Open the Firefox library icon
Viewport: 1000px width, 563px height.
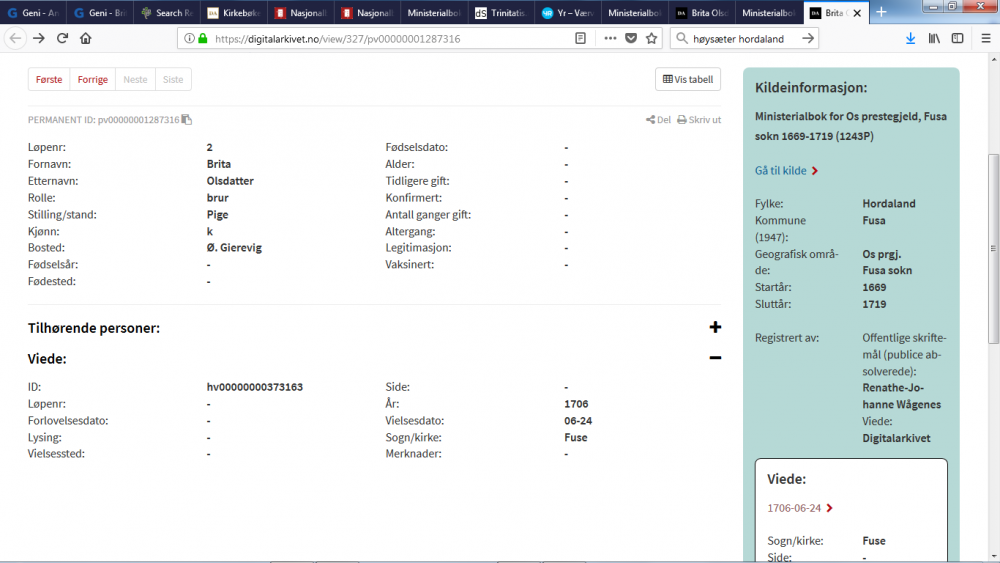pos(934,38)
